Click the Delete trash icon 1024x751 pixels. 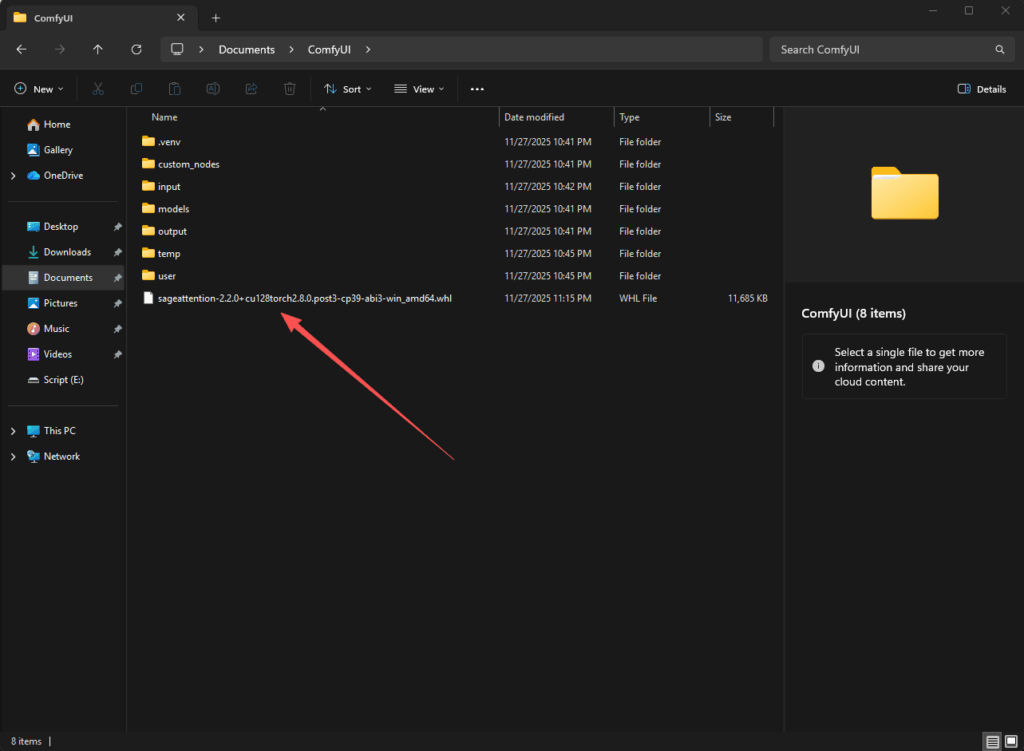coord(289,89)
